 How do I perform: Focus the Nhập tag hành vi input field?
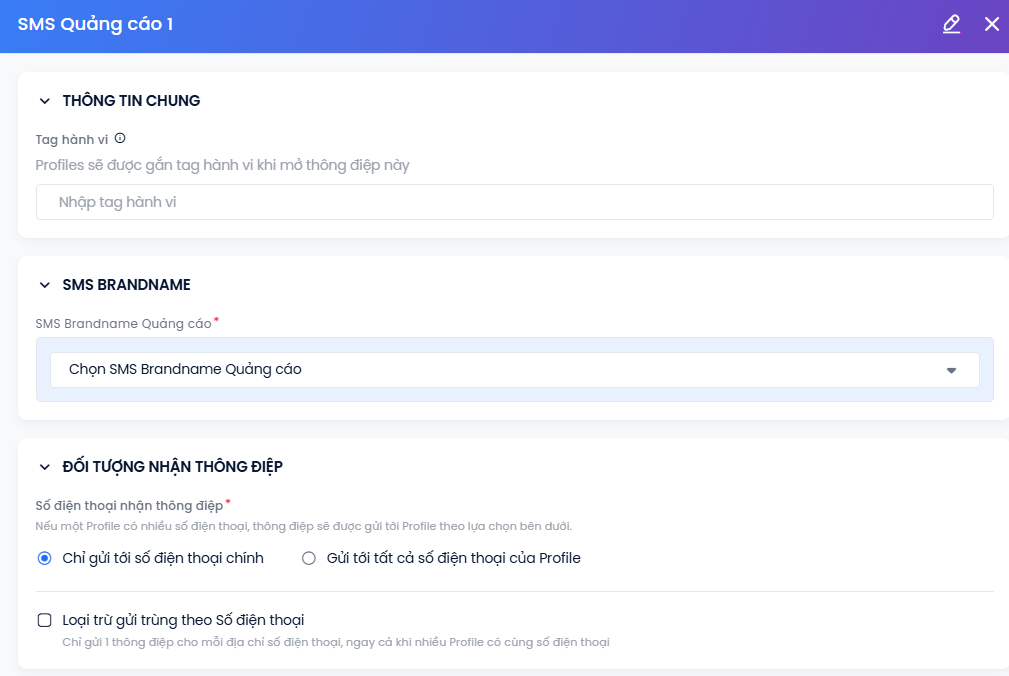click(515, 202)
